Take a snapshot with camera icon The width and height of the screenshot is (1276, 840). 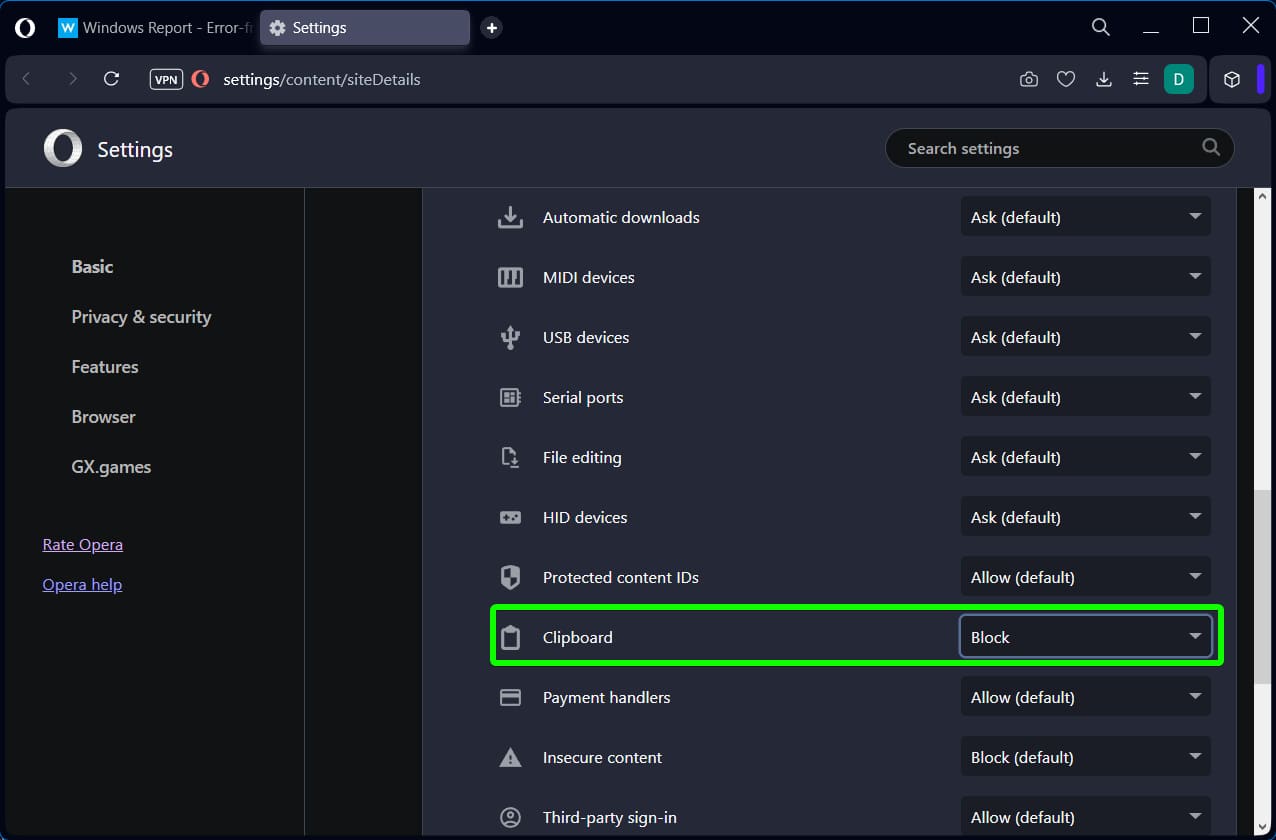pyautogui.click(x=1029, y=79)
